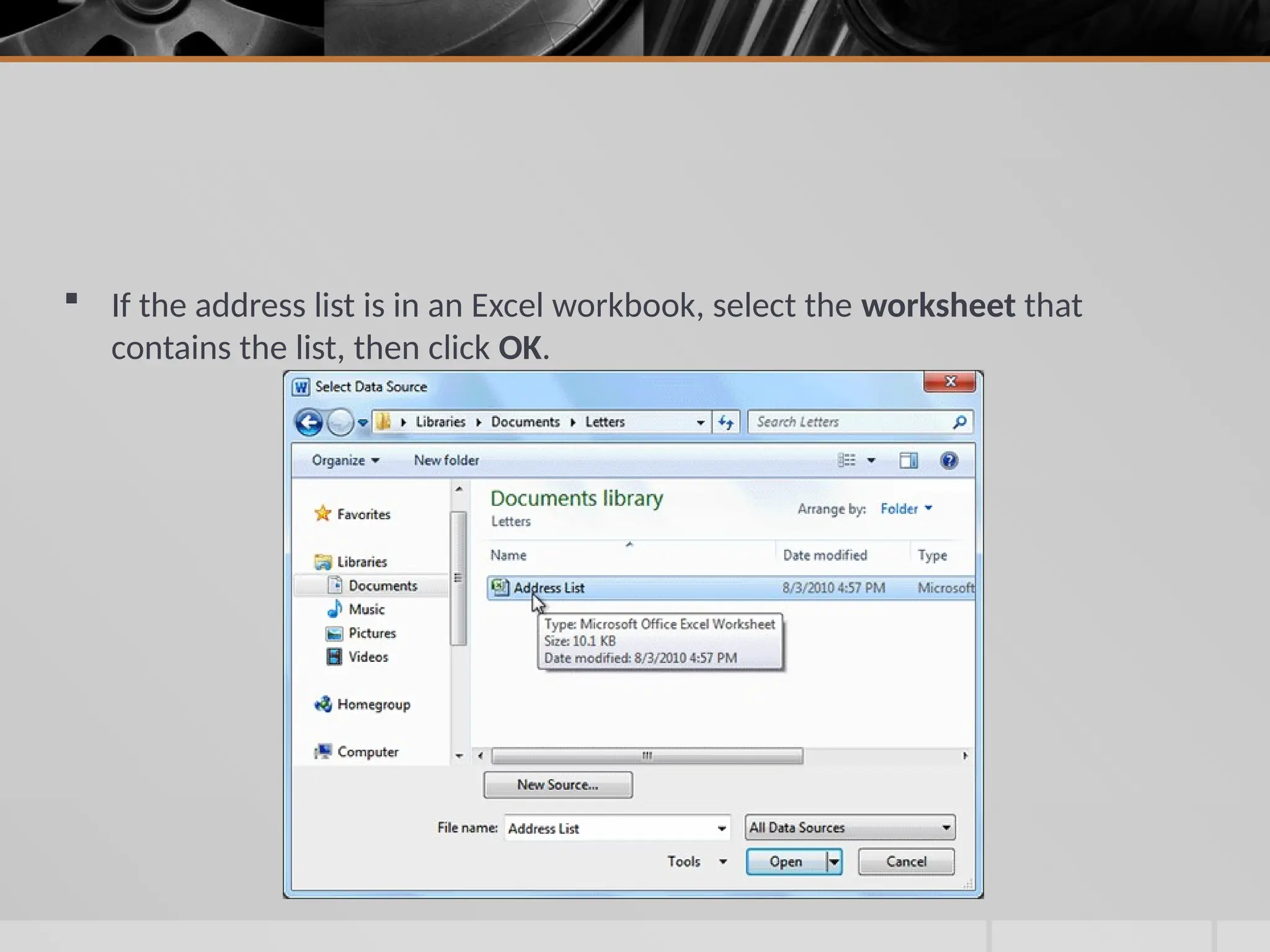Click the Help question mark icon

[949, 461]
